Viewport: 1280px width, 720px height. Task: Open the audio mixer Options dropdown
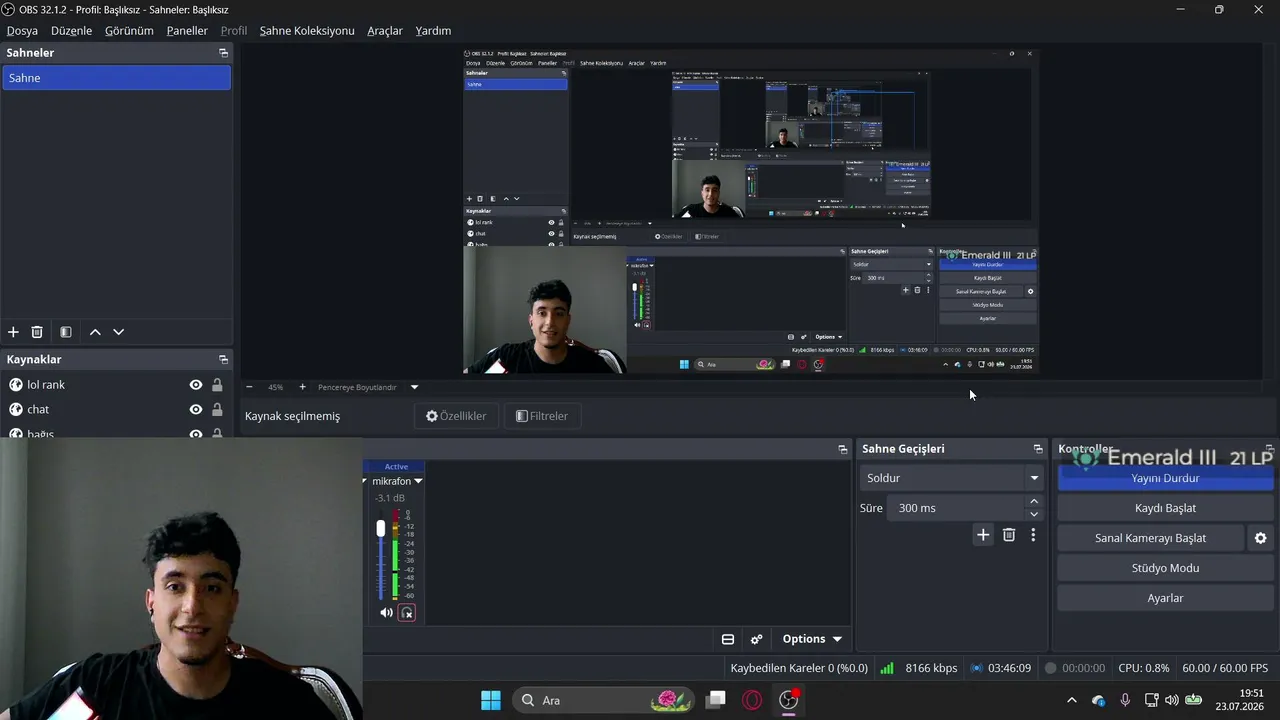(x=812, y=639)
